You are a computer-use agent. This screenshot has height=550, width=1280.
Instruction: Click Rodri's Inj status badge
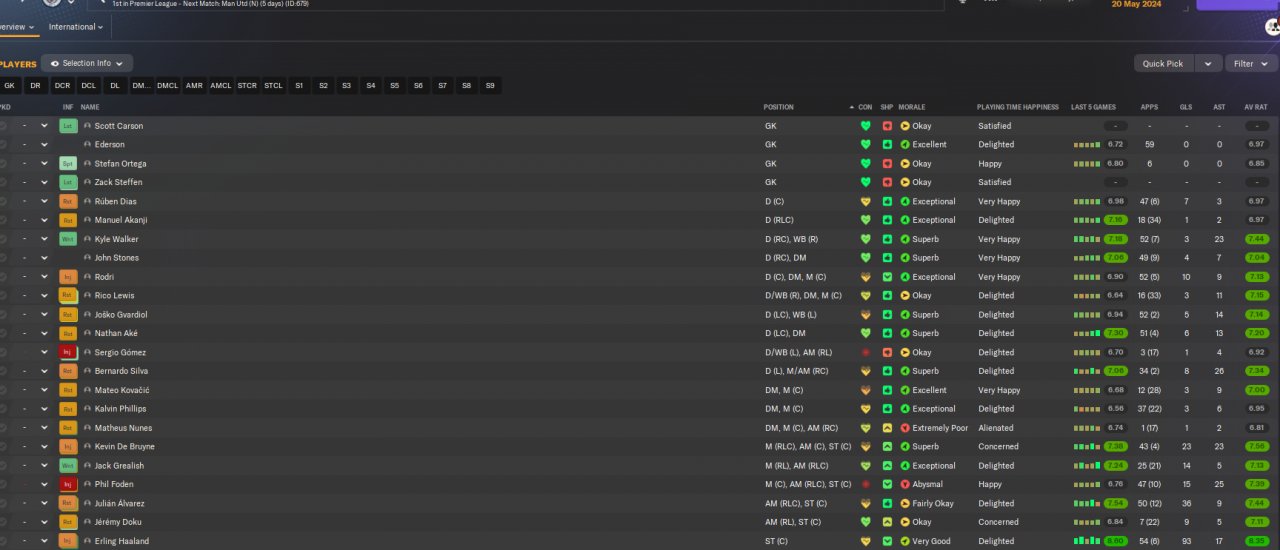(68, 277)
